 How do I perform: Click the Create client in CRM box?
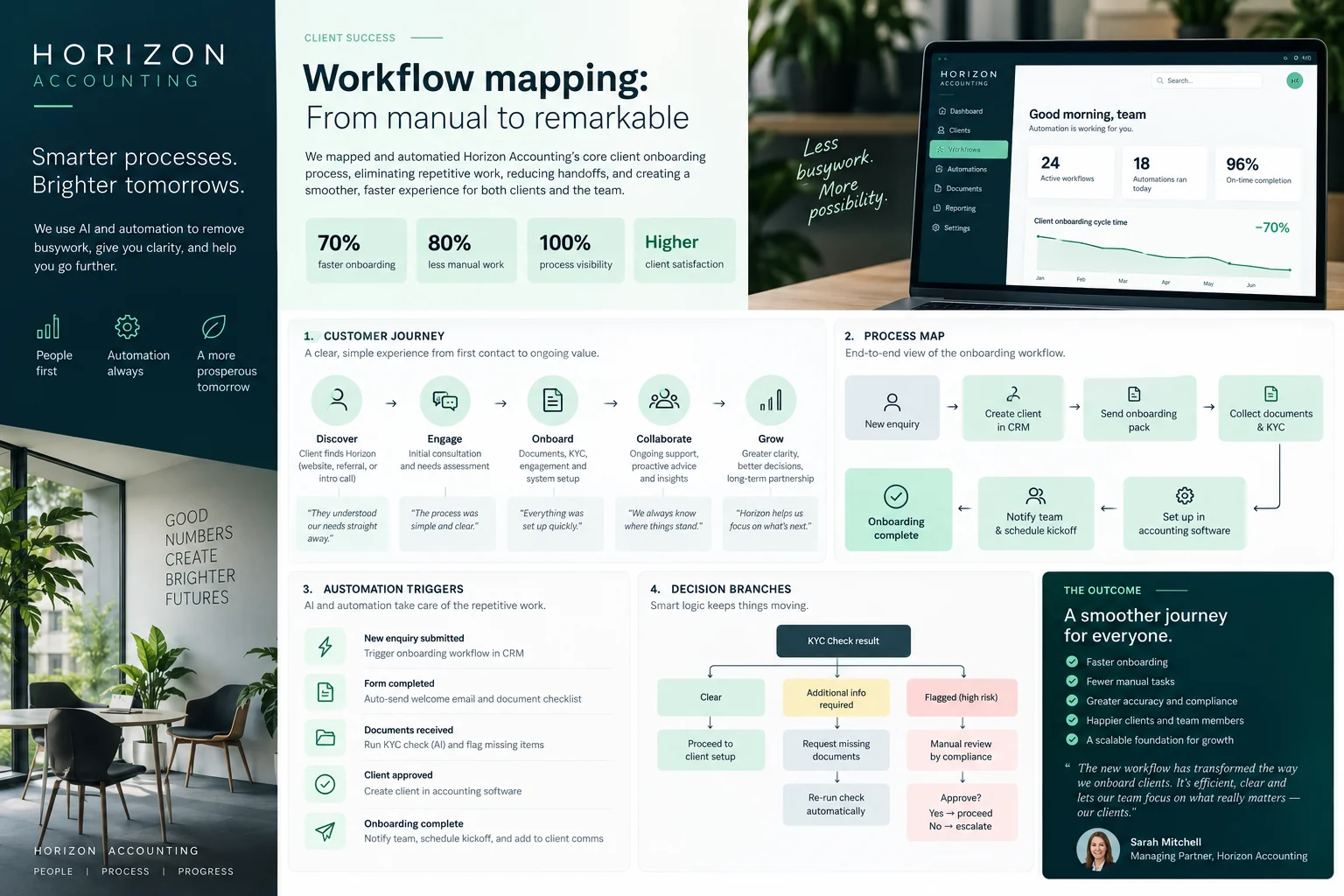tap(1013, 408)
